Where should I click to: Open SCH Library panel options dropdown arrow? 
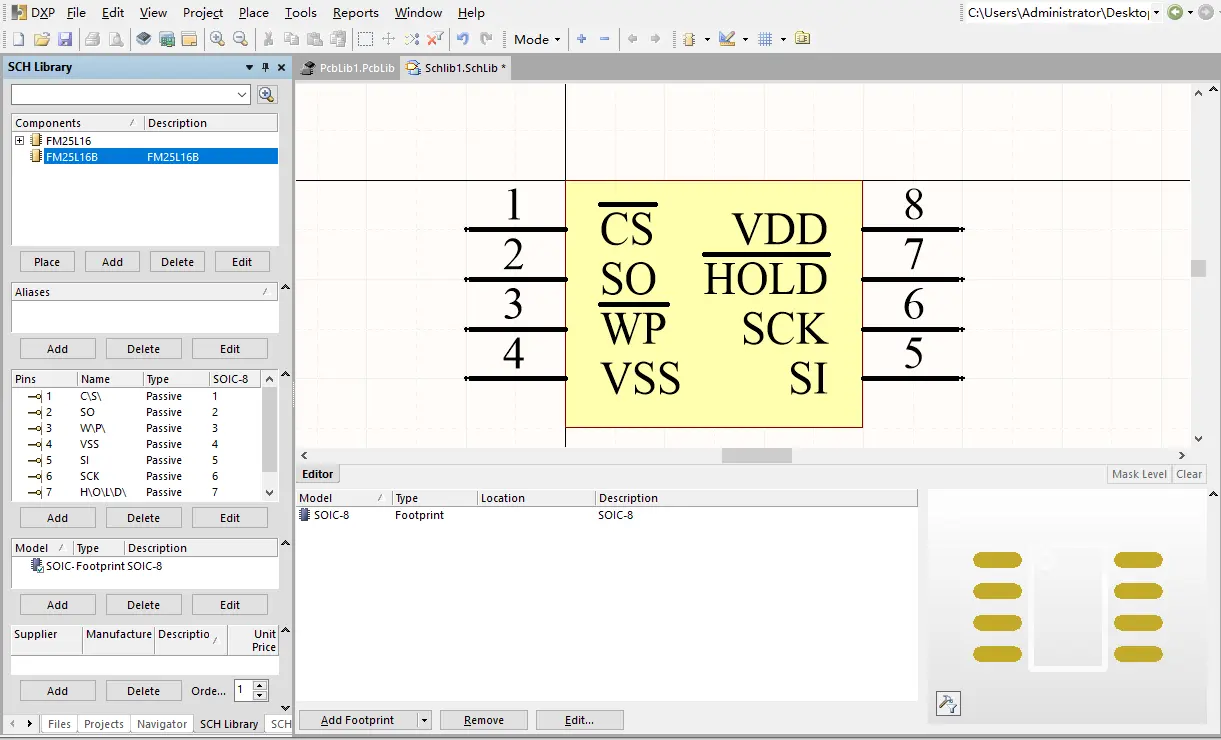tap(249, 67)
